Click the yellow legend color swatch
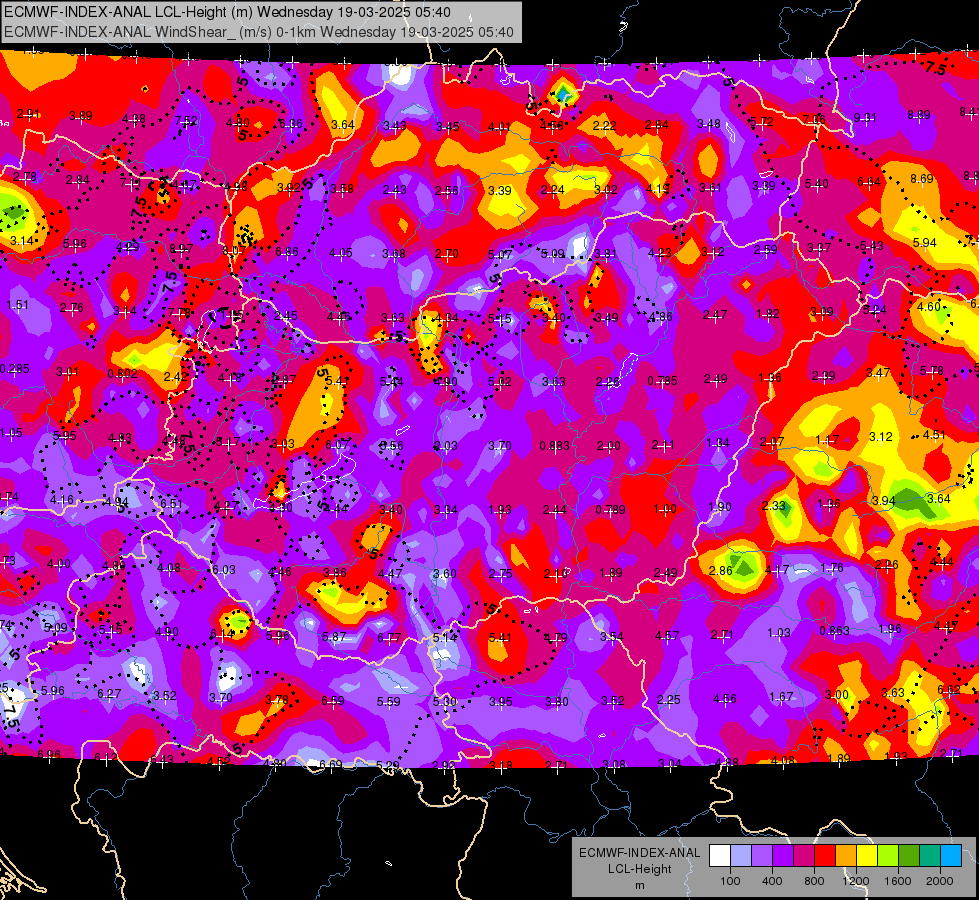The image size is (979, 900). [x=867, y=855]
